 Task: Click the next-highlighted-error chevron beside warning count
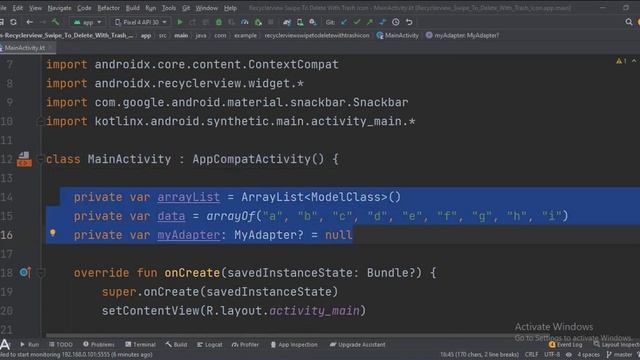click(x=634, y=61)
